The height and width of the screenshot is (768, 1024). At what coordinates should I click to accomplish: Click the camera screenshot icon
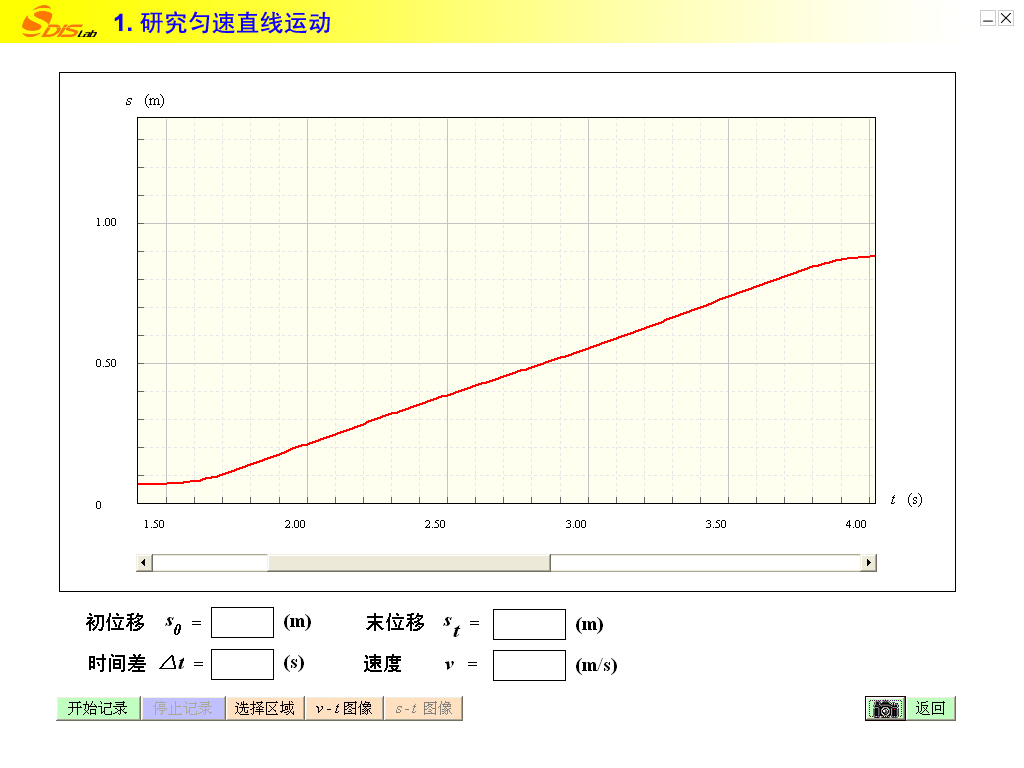pos(884,708)
